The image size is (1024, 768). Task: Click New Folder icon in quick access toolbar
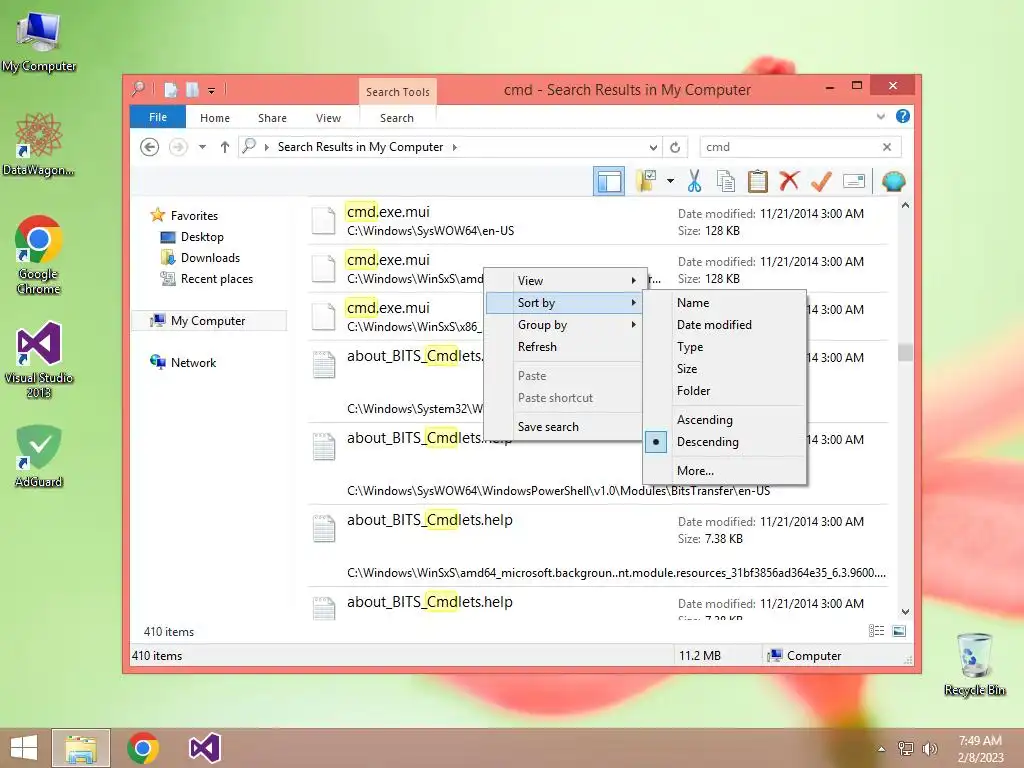point(192,89)
